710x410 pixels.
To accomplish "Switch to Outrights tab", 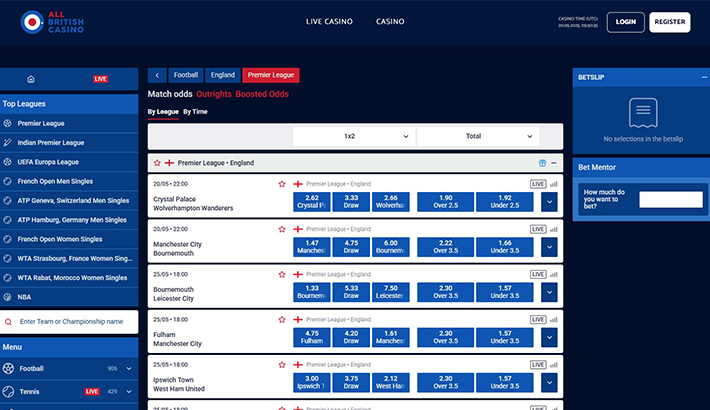I will [214, 94].
